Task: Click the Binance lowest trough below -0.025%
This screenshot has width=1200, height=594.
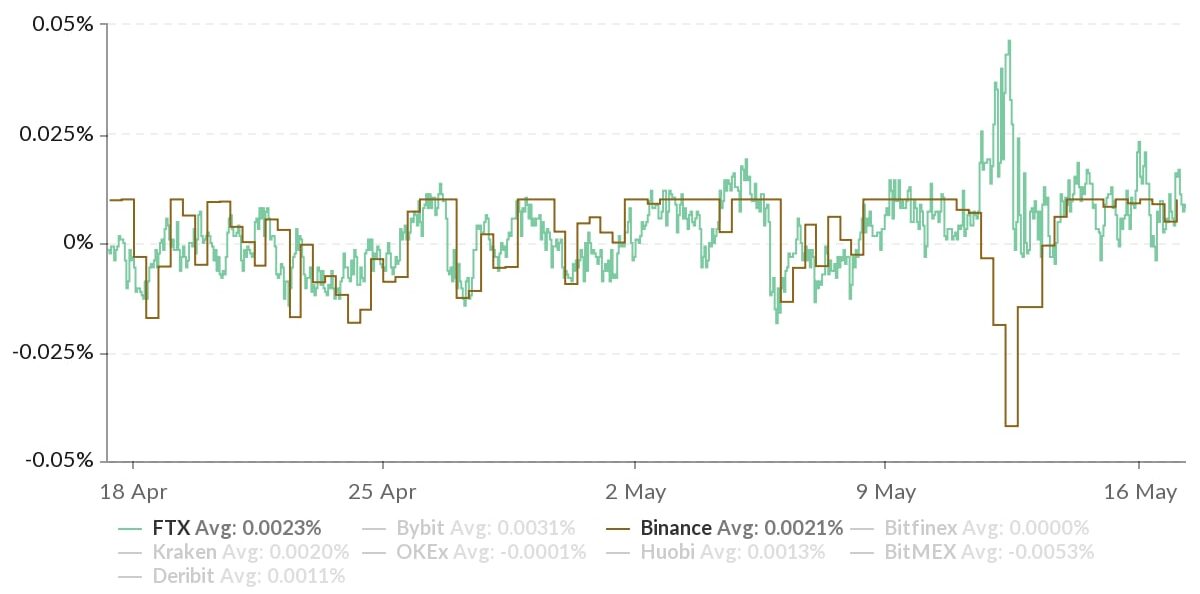Action: coord(1011,426)
